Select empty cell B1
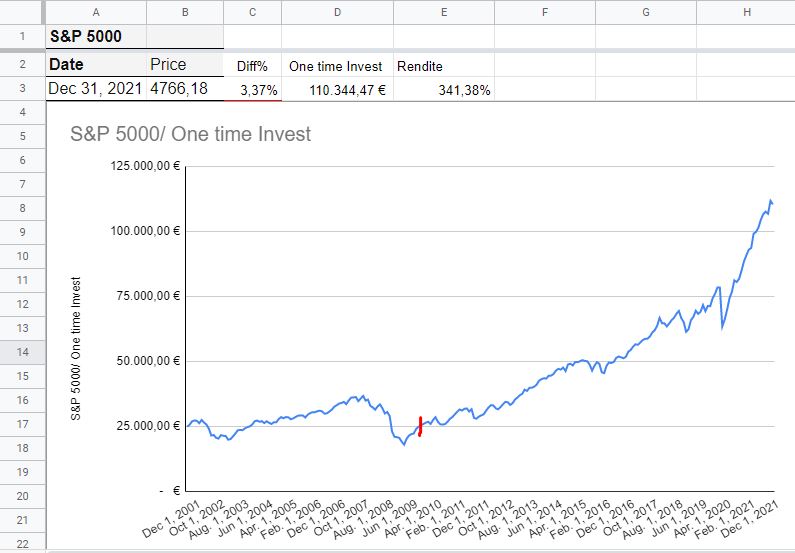The width and height of the screenshot is (795, 553). pyautogui.click(x=185, y=36)
